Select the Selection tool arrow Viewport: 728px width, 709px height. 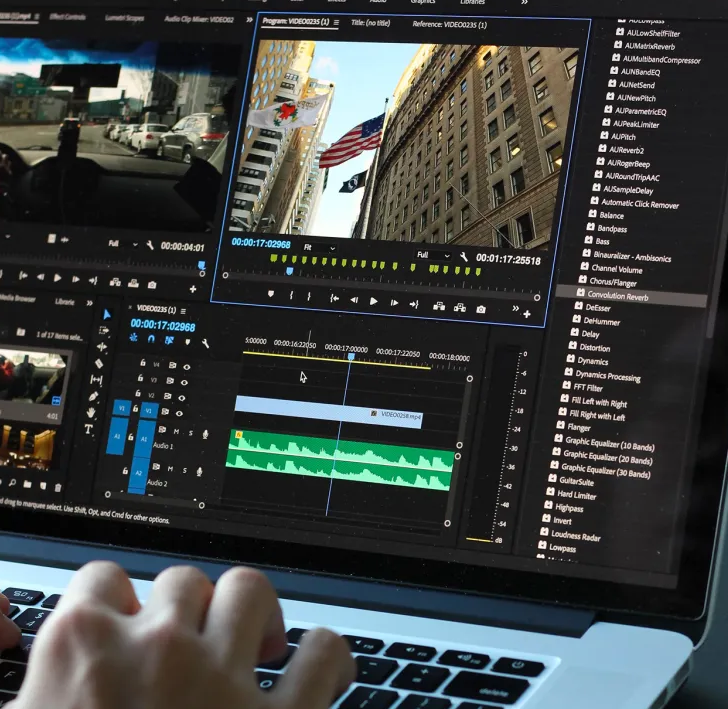point(107,314)
